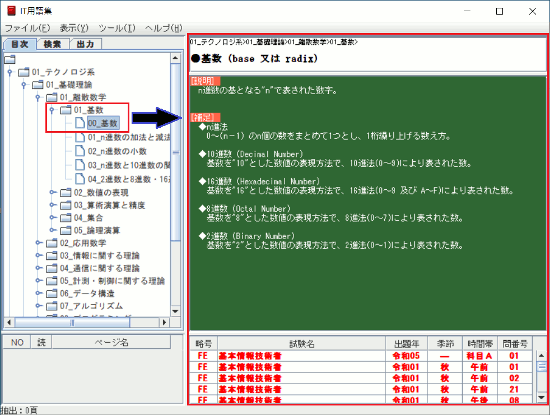
Task: Open the ツール(T) menu
Action: [x=117, y=28]
